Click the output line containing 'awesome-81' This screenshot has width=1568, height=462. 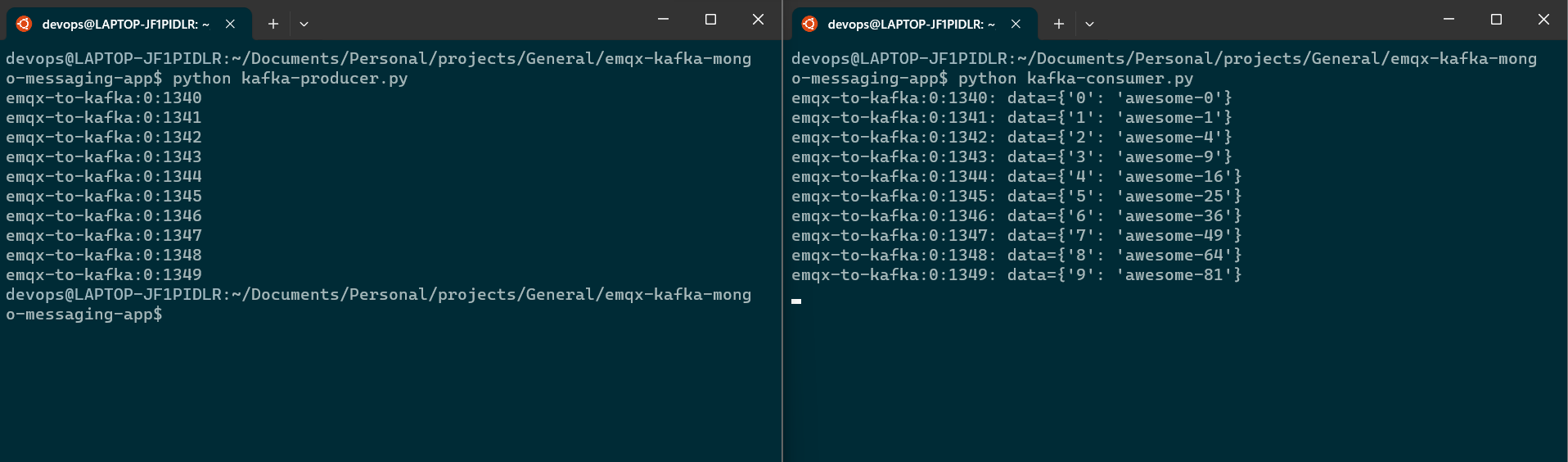tap(1016, 275)
